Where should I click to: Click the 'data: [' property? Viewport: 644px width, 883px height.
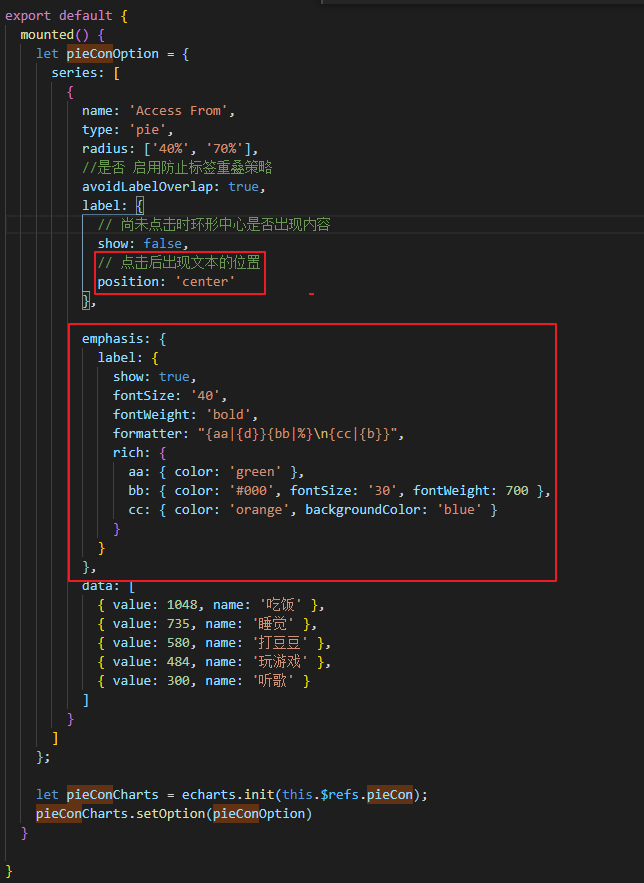click(x=108, y=586)
